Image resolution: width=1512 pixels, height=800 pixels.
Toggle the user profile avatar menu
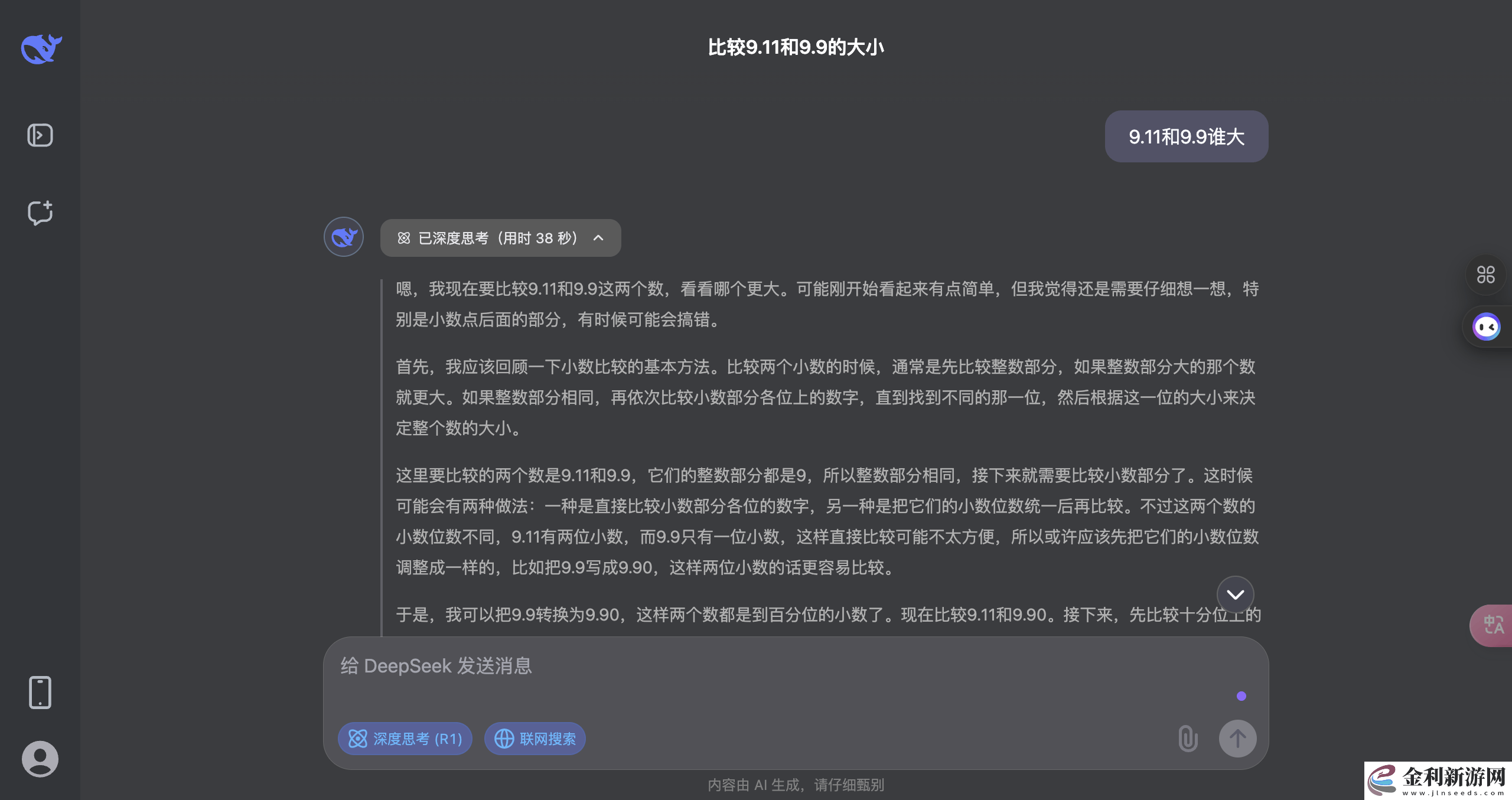click(40, 759)
